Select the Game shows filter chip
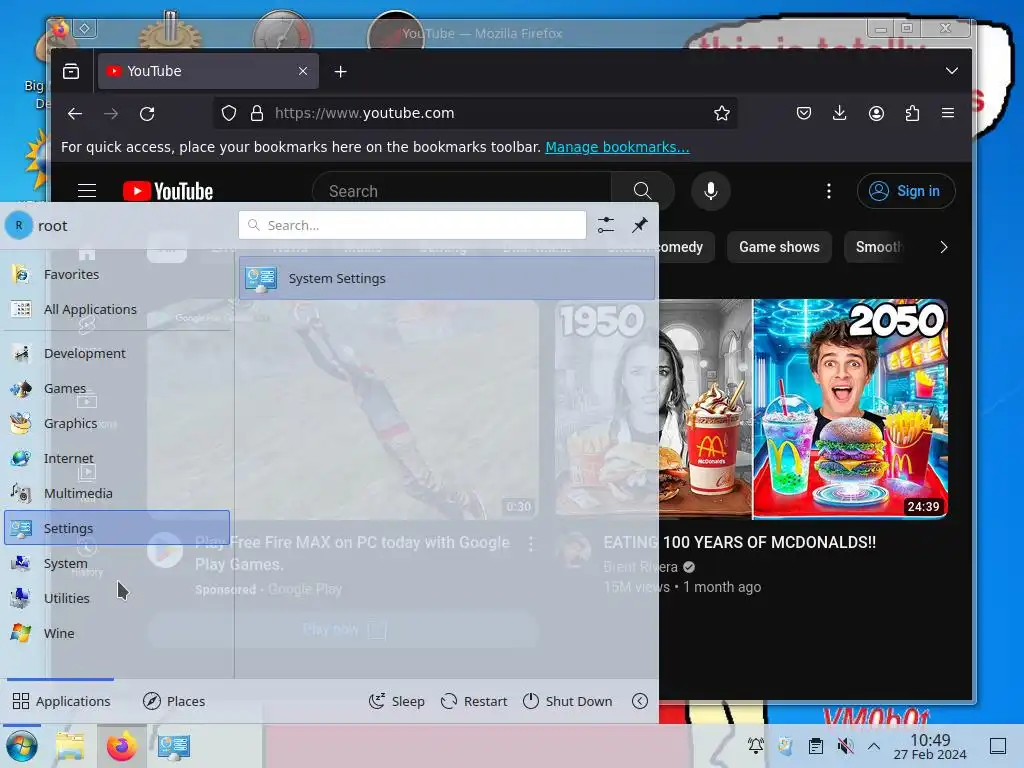 [779, 247]
